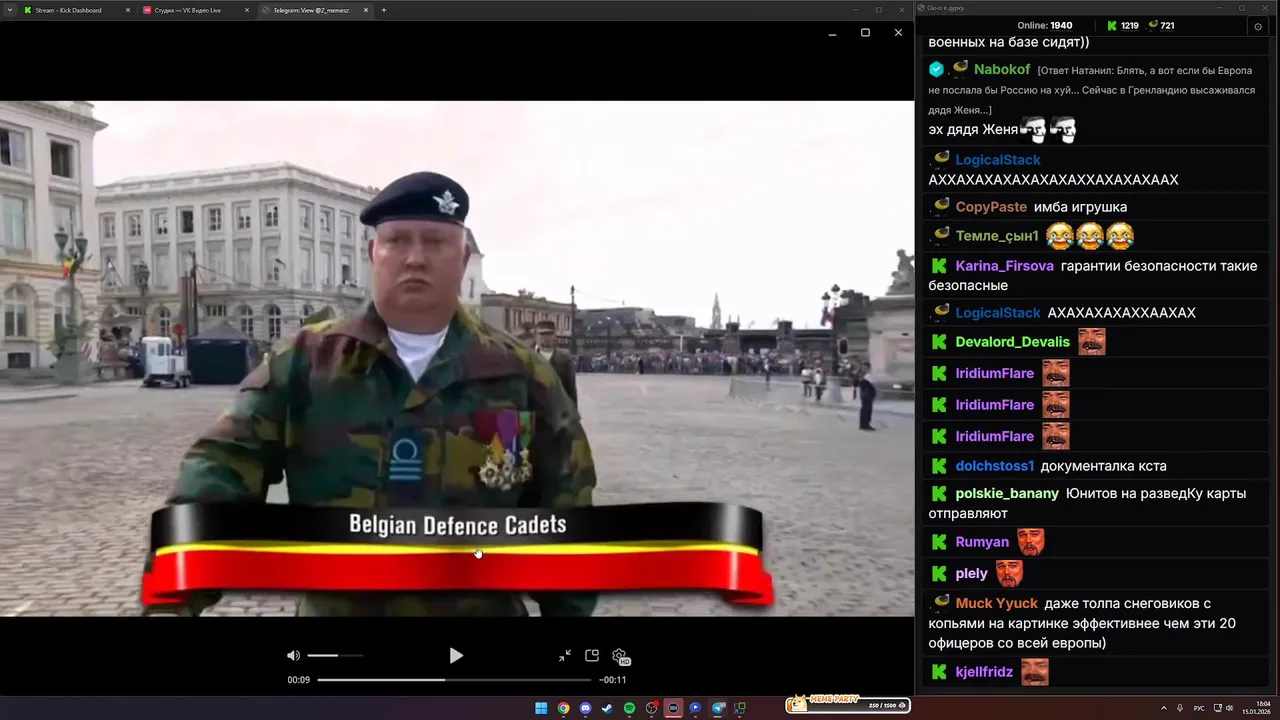The height and width of the screenshot is (720, 1280).
Task: Close the Telegram View tab
Action: [x=366, y=10]
